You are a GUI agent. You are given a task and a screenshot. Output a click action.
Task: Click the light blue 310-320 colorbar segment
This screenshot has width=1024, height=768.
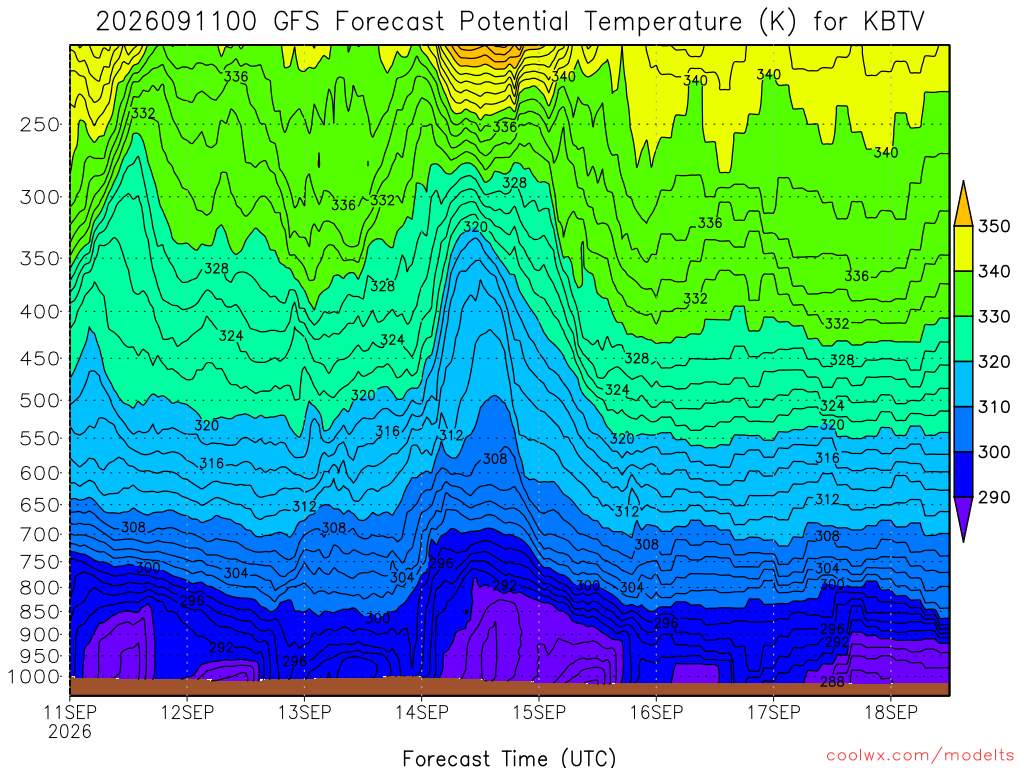pyautogui.click(x=963, y=384)
